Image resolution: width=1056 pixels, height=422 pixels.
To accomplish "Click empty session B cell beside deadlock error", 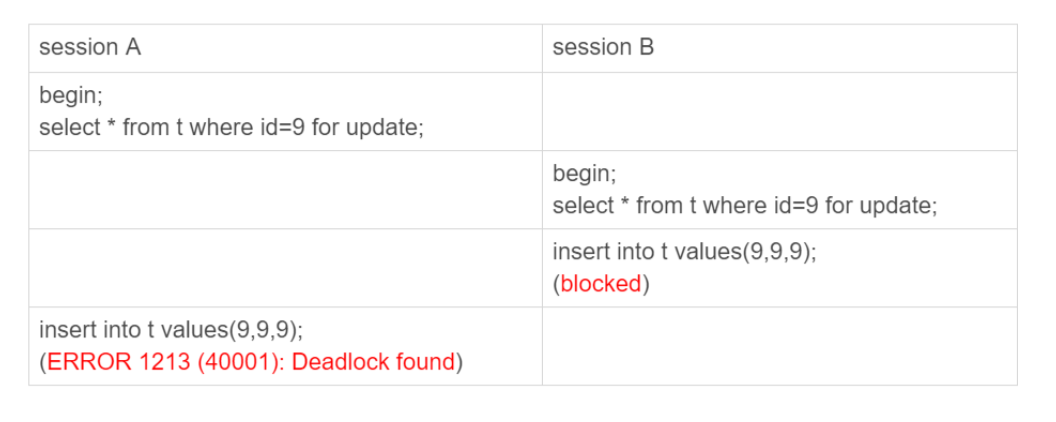I will click(x=779, y=345).
